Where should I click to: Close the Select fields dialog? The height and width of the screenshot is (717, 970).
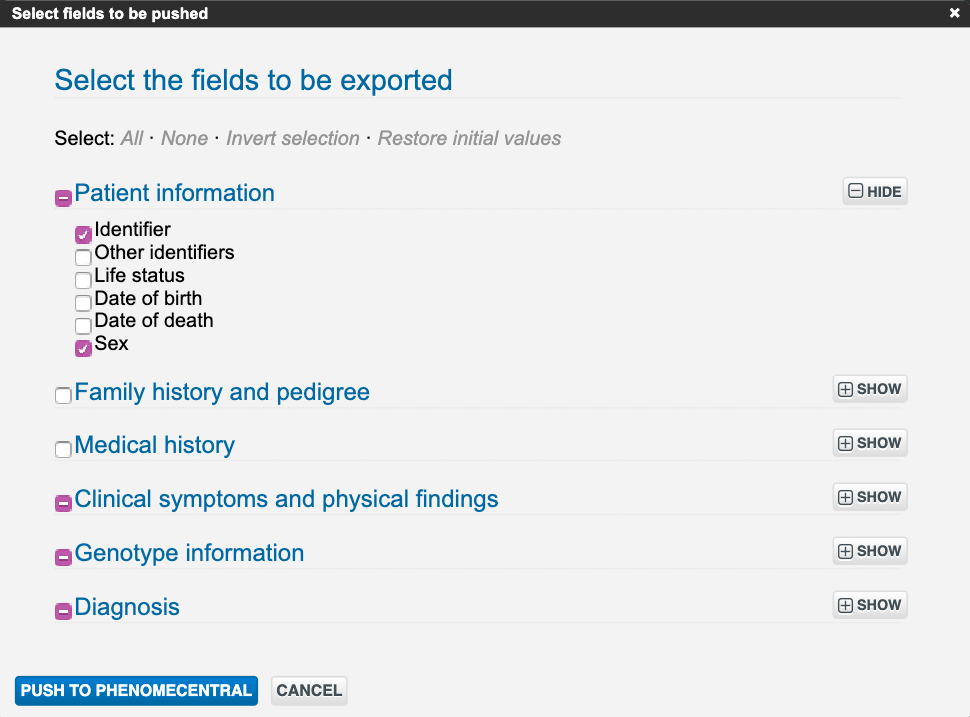coord(954,14)
